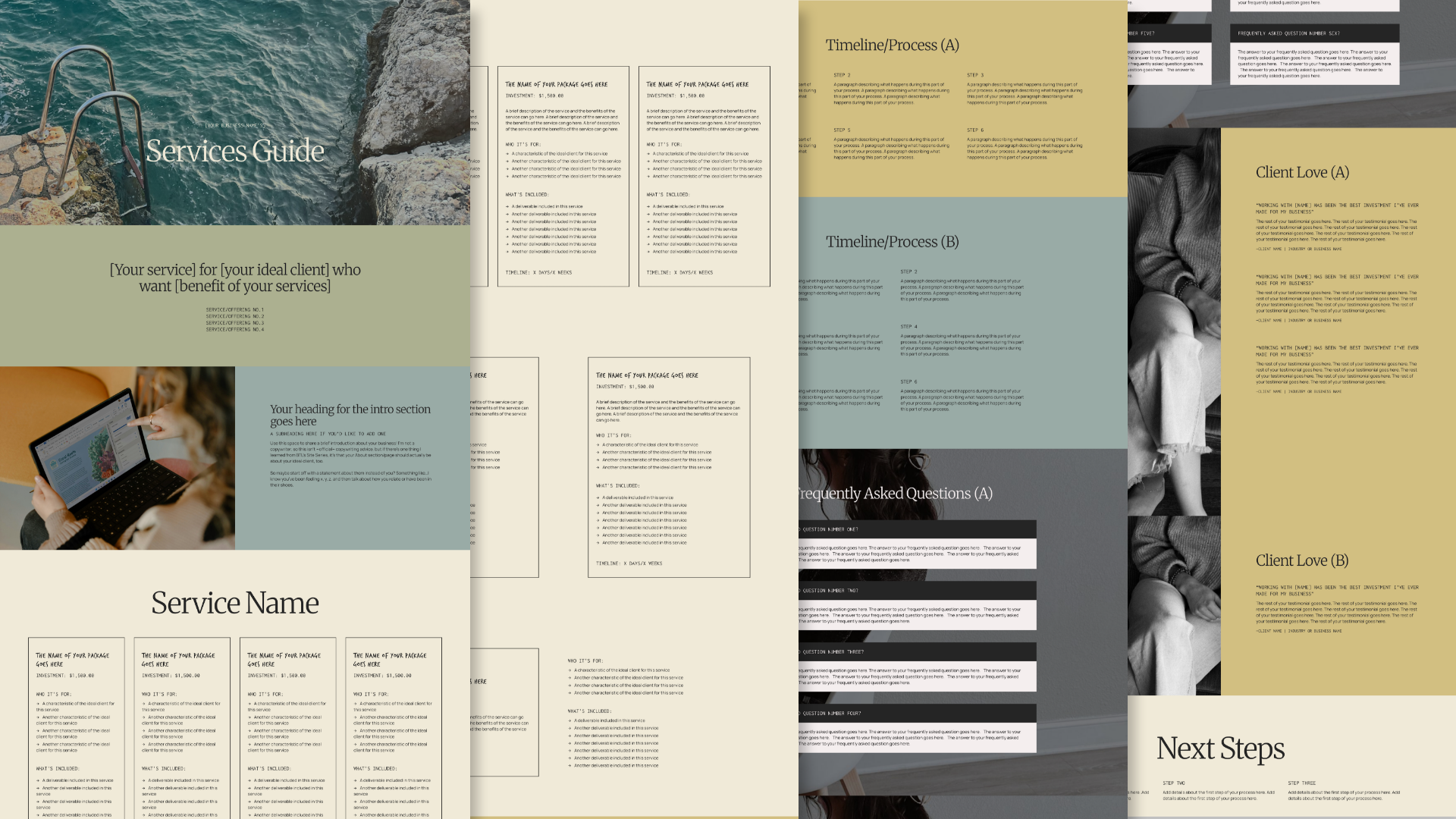Image resolution: width=1456 pixels, height=819 pixels.
Task: Click the Frequently Asked Questions (A) heading
Action: [895, 494]
